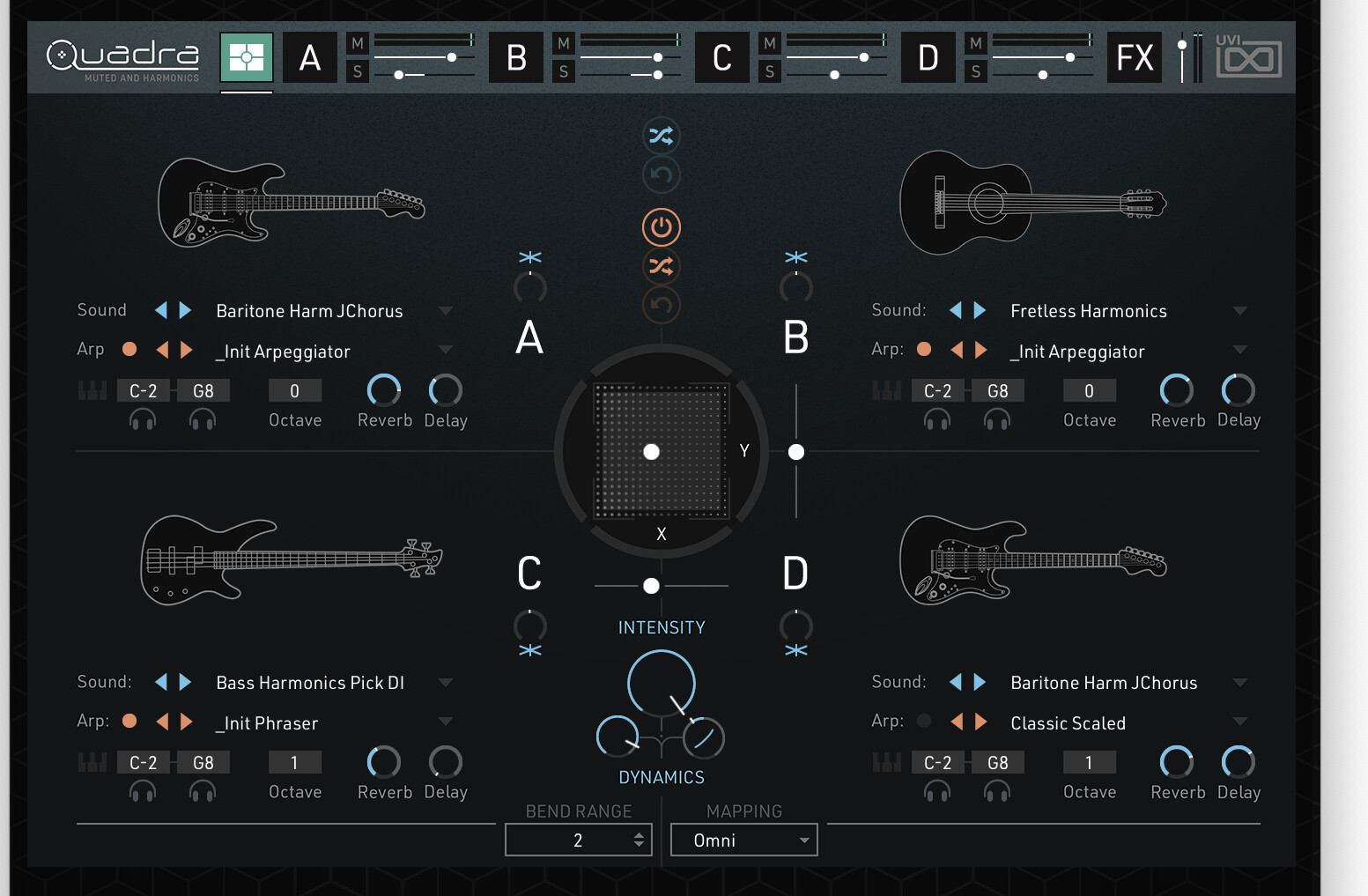
Task: Toggle the Arp on/off dot for layer A
Action: [x=129, y=349]
